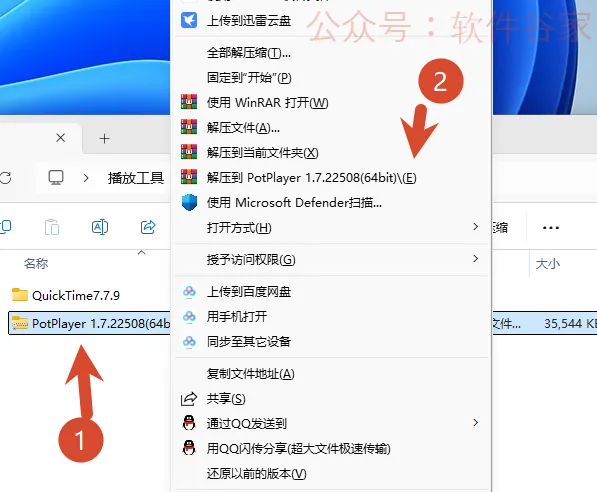Click QQ penguin icon beside 用QQ闪传分享
The width and height of the screenshot is (597, 492).
189,448
